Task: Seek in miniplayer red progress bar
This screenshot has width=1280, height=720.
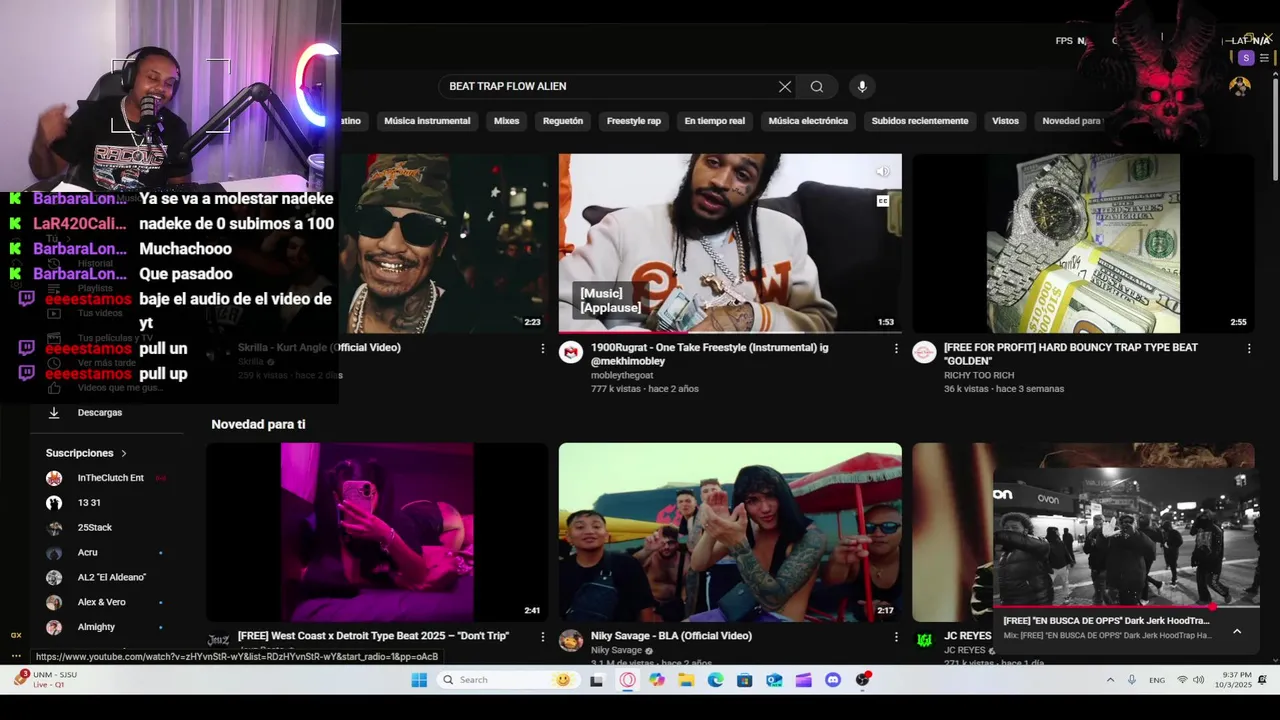Action: tap(1126, 606)
